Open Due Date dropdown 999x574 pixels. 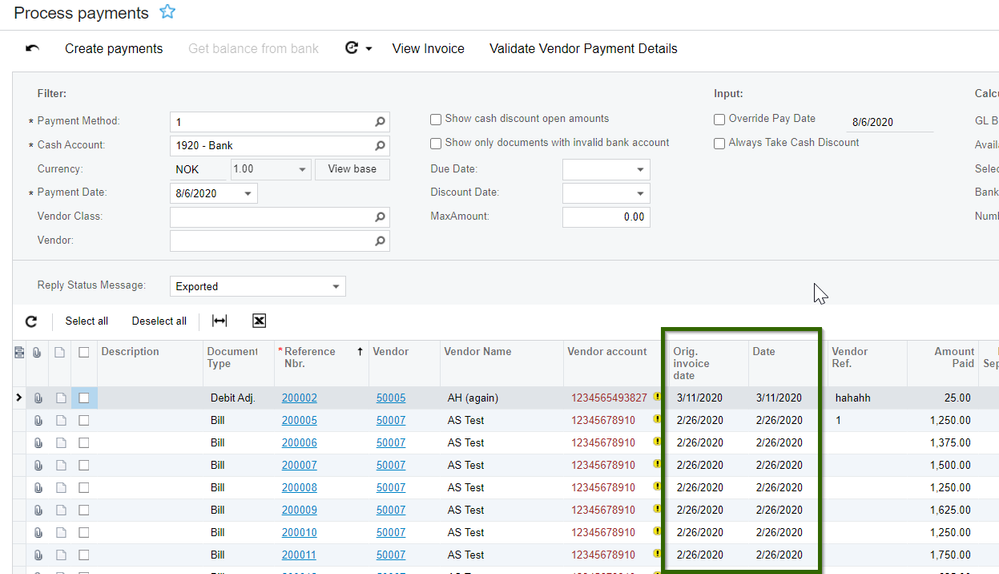(640, 169)
